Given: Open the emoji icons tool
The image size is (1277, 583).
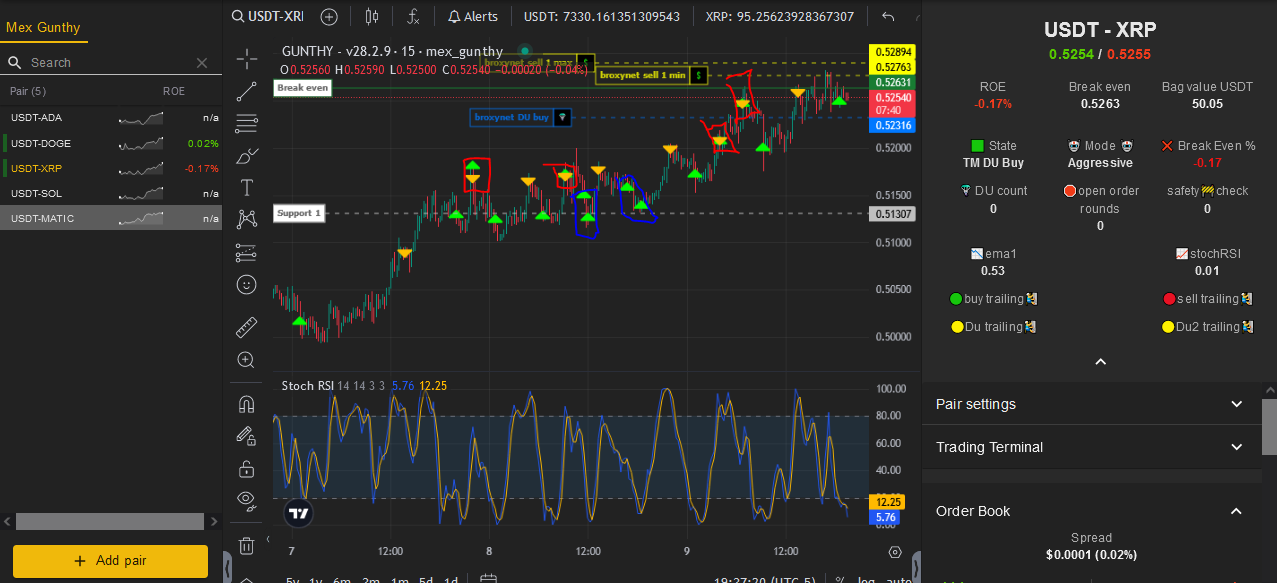Looking at the screenshot, I should click(x=246, y=285).
